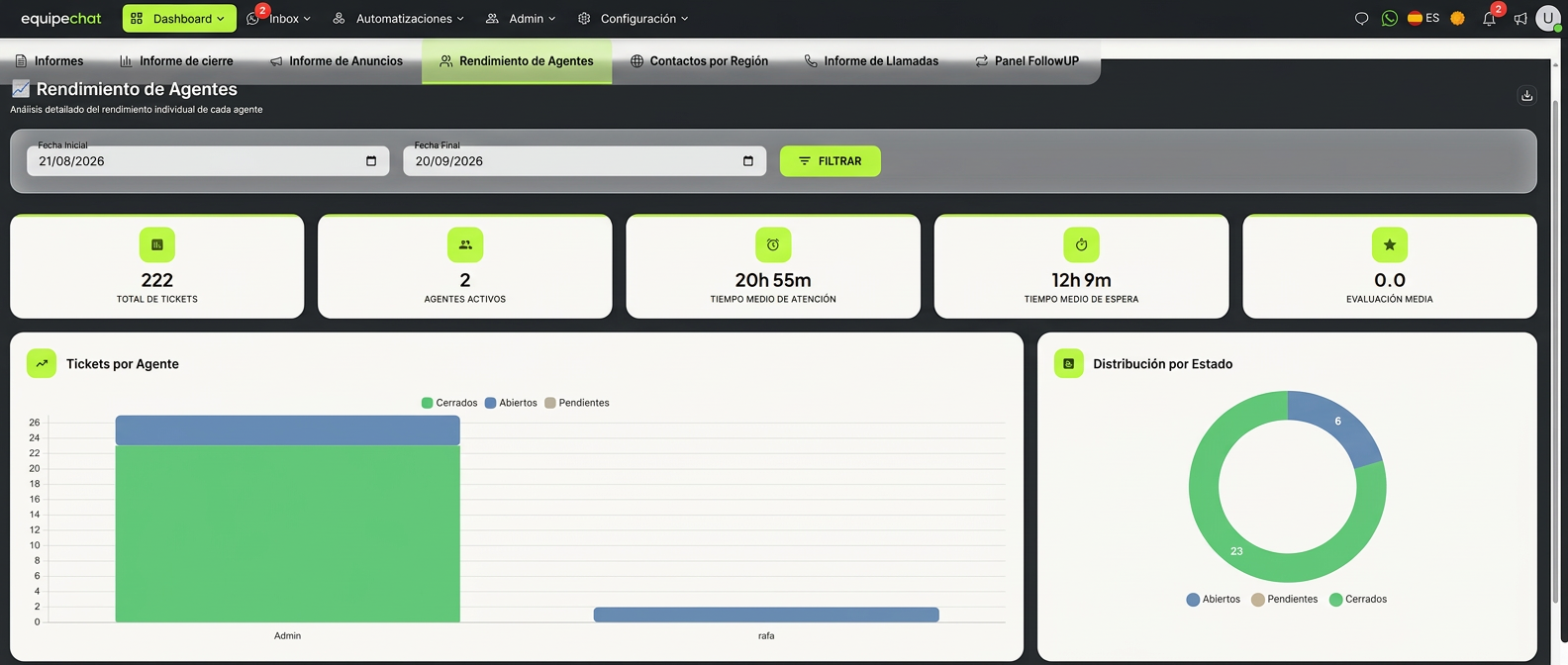Open the Configuración dropdown
The width and height of the screenshot is (1568, 665).
click(x=634, y=19)
